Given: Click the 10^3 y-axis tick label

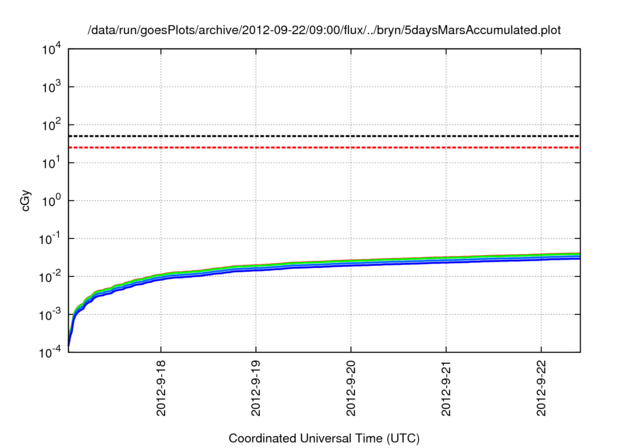Looking at the screenshot, I should click(x=51, y=87).
